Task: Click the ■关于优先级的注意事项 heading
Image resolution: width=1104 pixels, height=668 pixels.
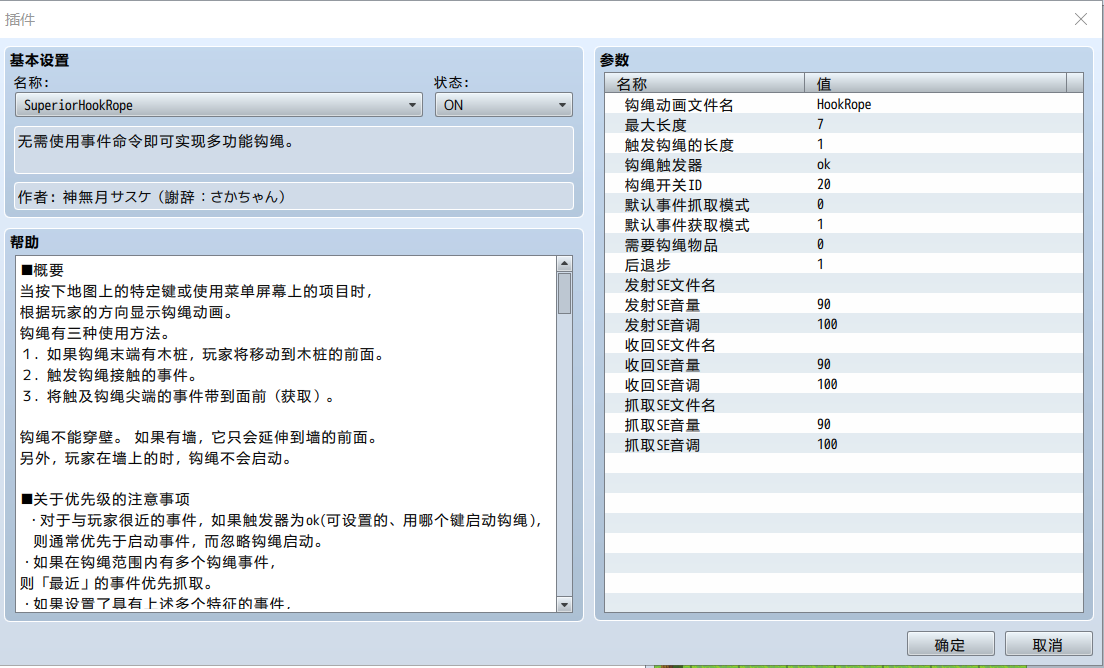Action: pos(105,499)
